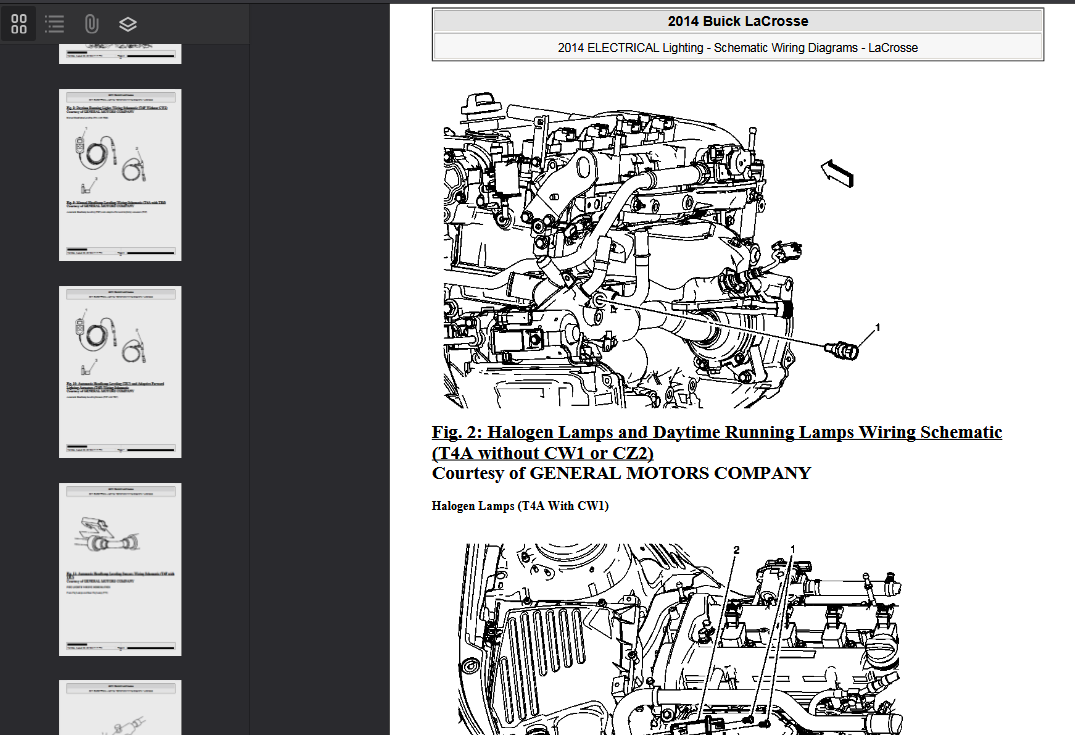Click 'Halogen Lamps (T4A With CW1)' label
The image size is (1075, 735).
pos(520,506)
